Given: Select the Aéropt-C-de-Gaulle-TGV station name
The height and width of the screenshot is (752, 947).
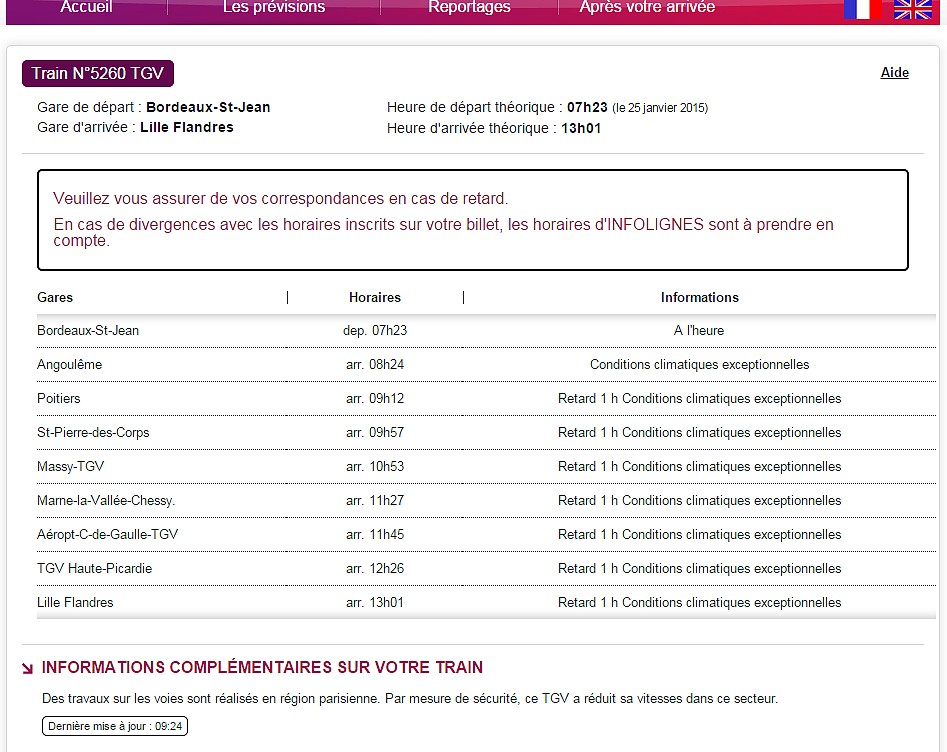Looking at the screenshot, I should coord(108,535).
